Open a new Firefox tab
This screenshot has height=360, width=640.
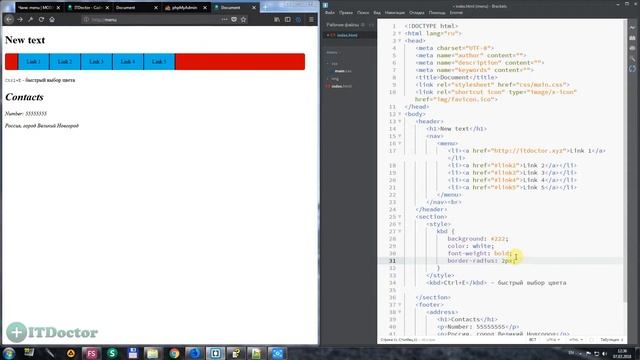265,7
